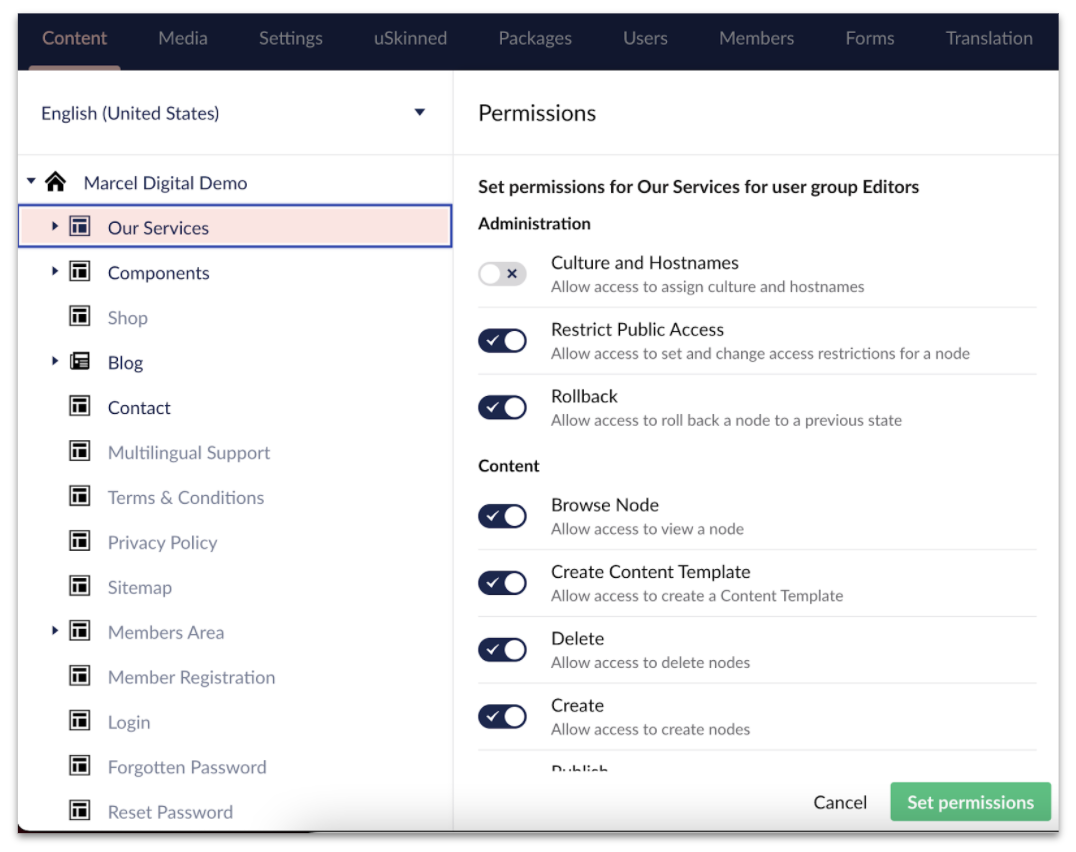Image resolution: width=1076 pixels, height=852 pixels.
Task: Click the home icon beside Marcel Digital Demo
Action: point(56,182)
